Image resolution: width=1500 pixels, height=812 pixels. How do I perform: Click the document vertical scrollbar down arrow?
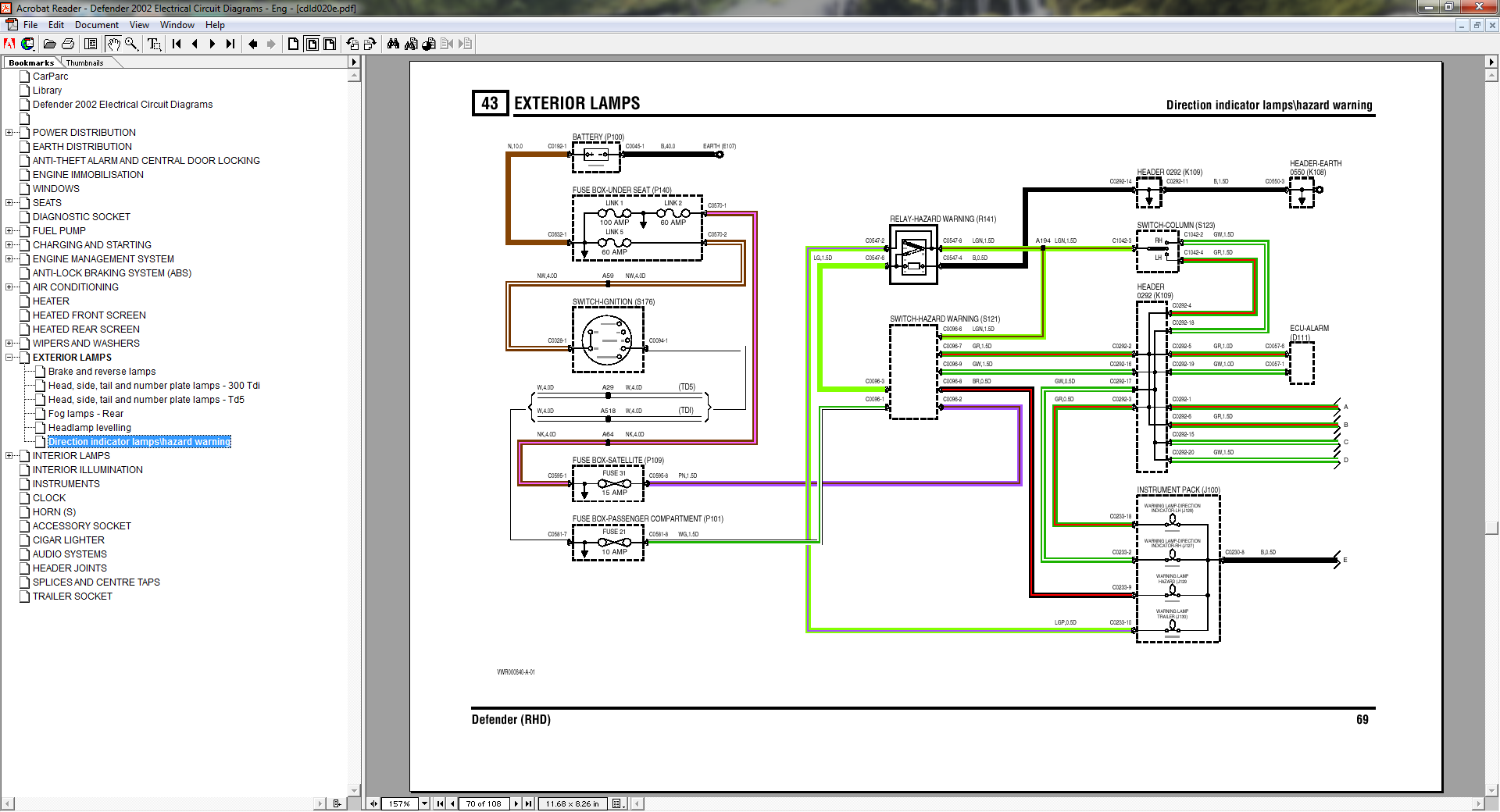tap(1492, 789)
